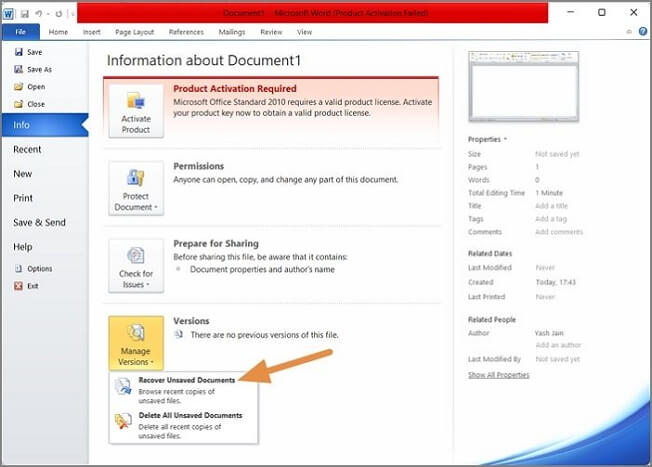
Task: Switch to the Review tab
Action: coord(271,32)
